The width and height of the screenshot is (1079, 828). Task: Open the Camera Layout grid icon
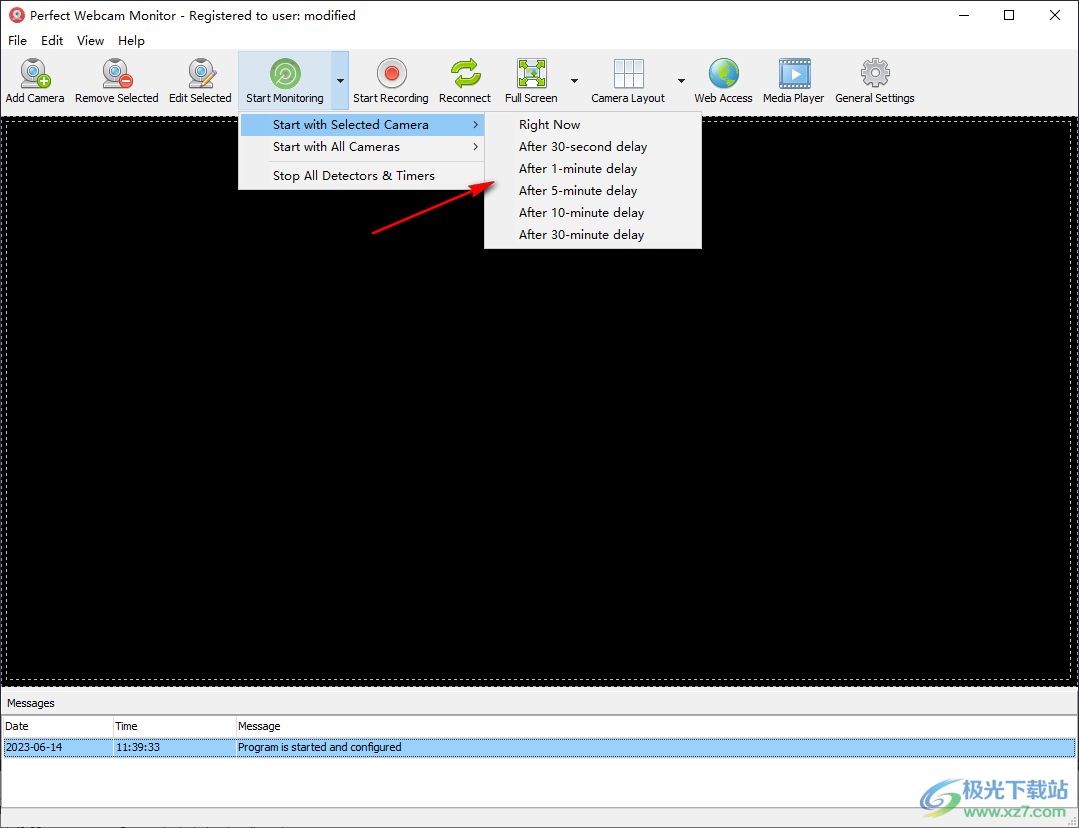pyautogui.click(x=628, y=73)
